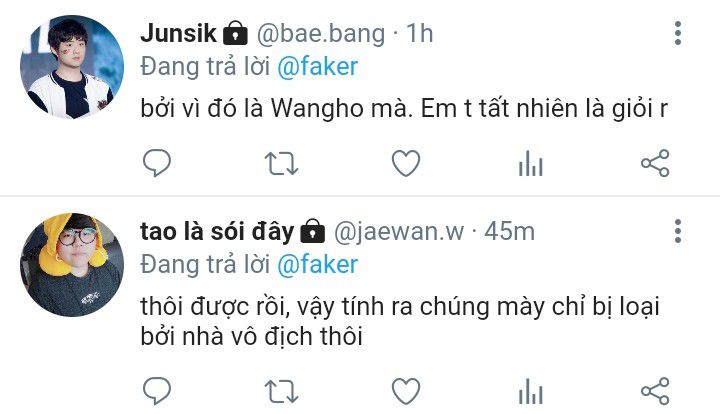Like the tweet from @jaewan.w

[406, 392]
